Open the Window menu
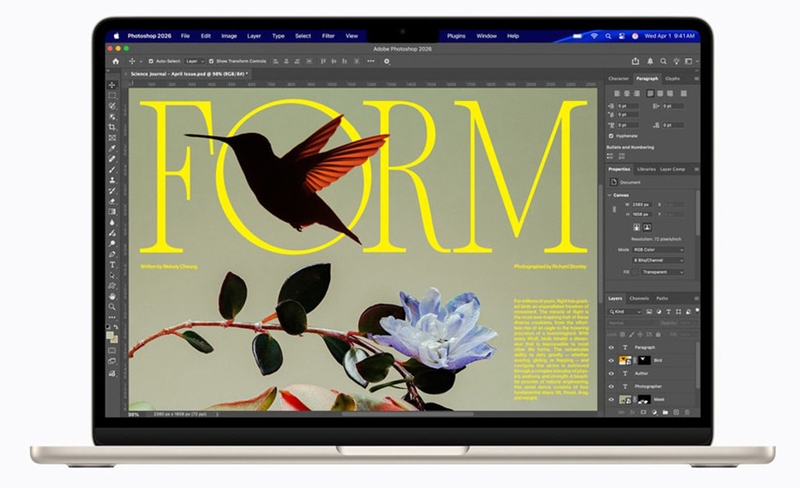 (x=487, y=36)
